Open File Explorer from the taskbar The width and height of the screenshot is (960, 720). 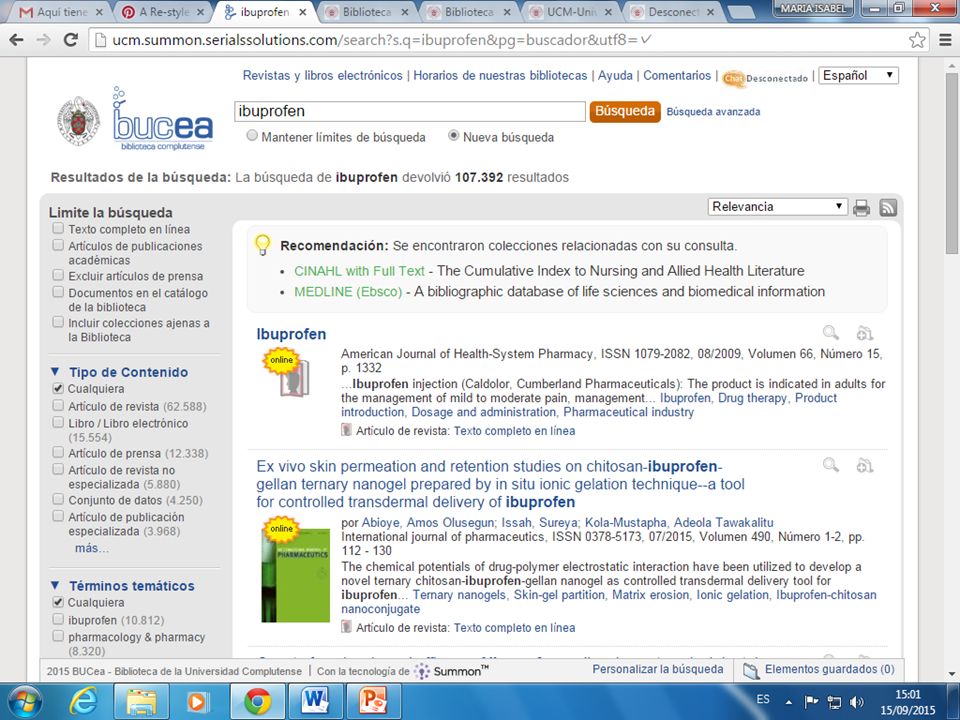[141, 702]
